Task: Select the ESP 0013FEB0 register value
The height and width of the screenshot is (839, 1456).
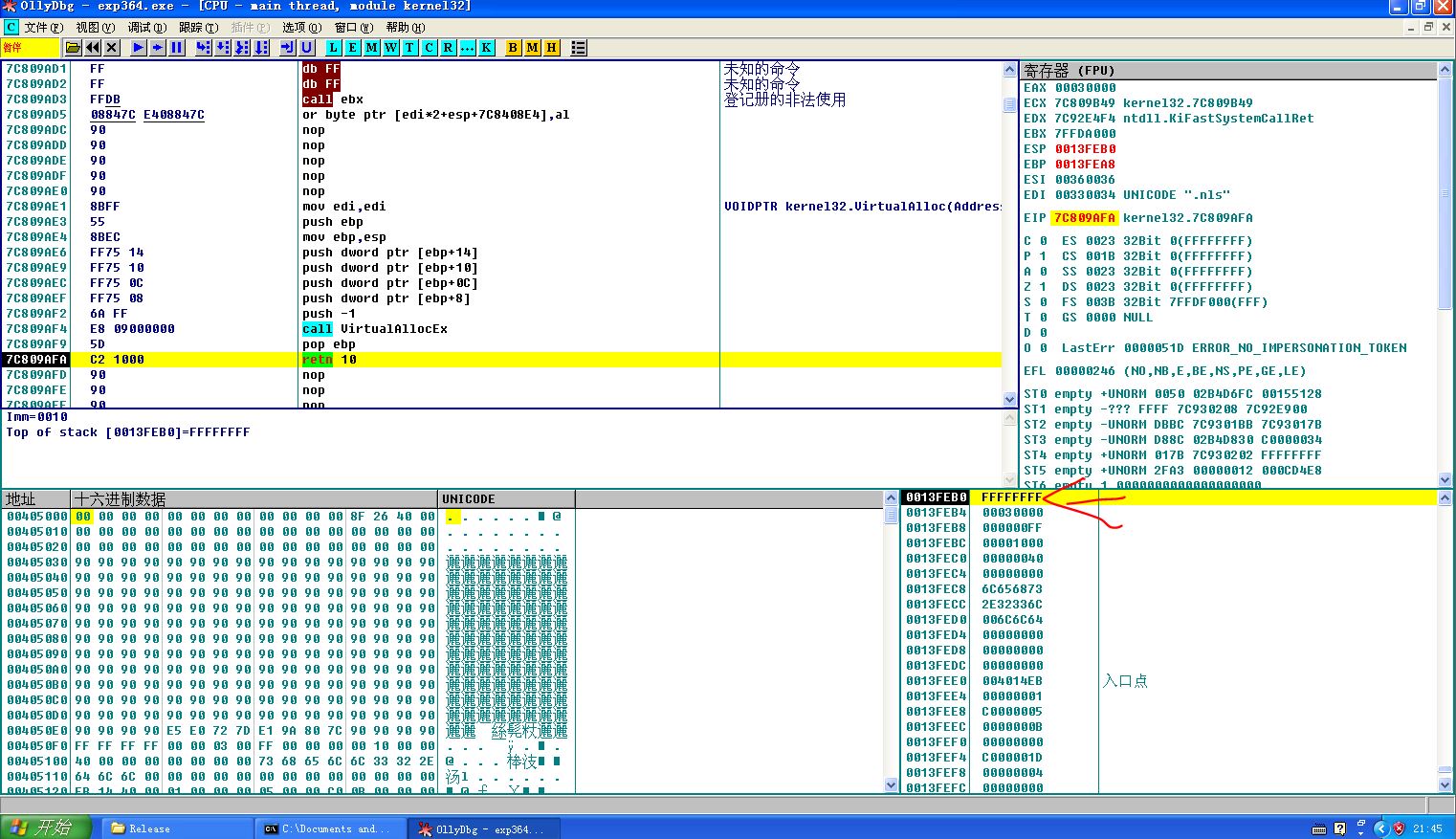Action: tap(1085, 149)
